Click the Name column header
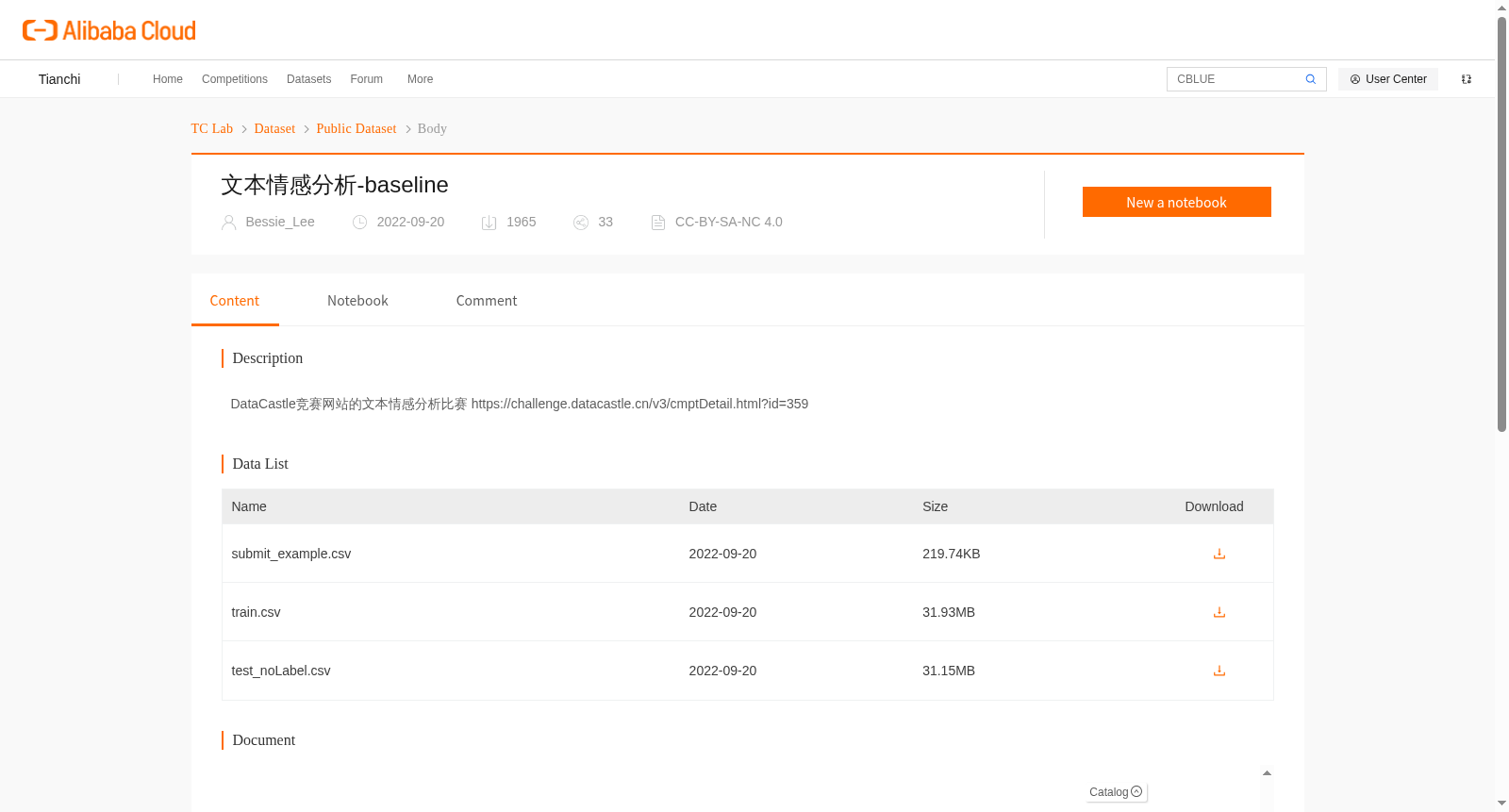 (249, 506)
